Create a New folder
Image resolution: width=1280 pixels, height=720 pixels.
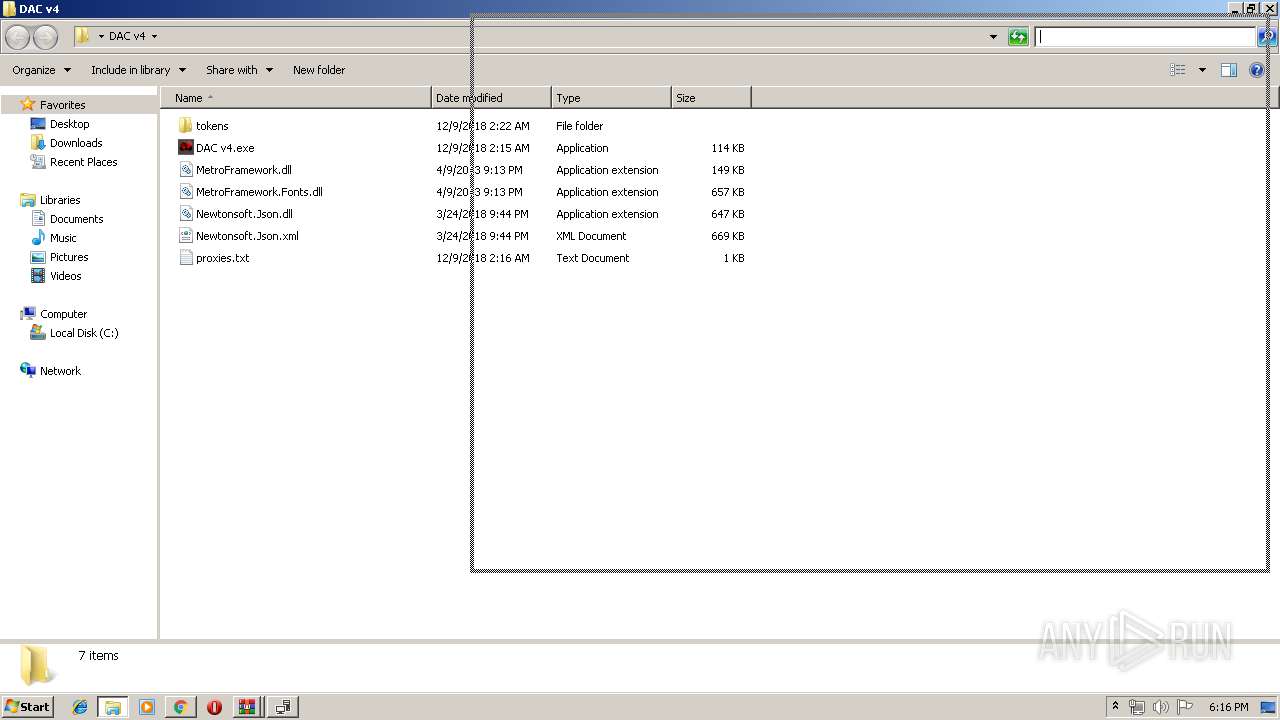(x=319, y=70)
